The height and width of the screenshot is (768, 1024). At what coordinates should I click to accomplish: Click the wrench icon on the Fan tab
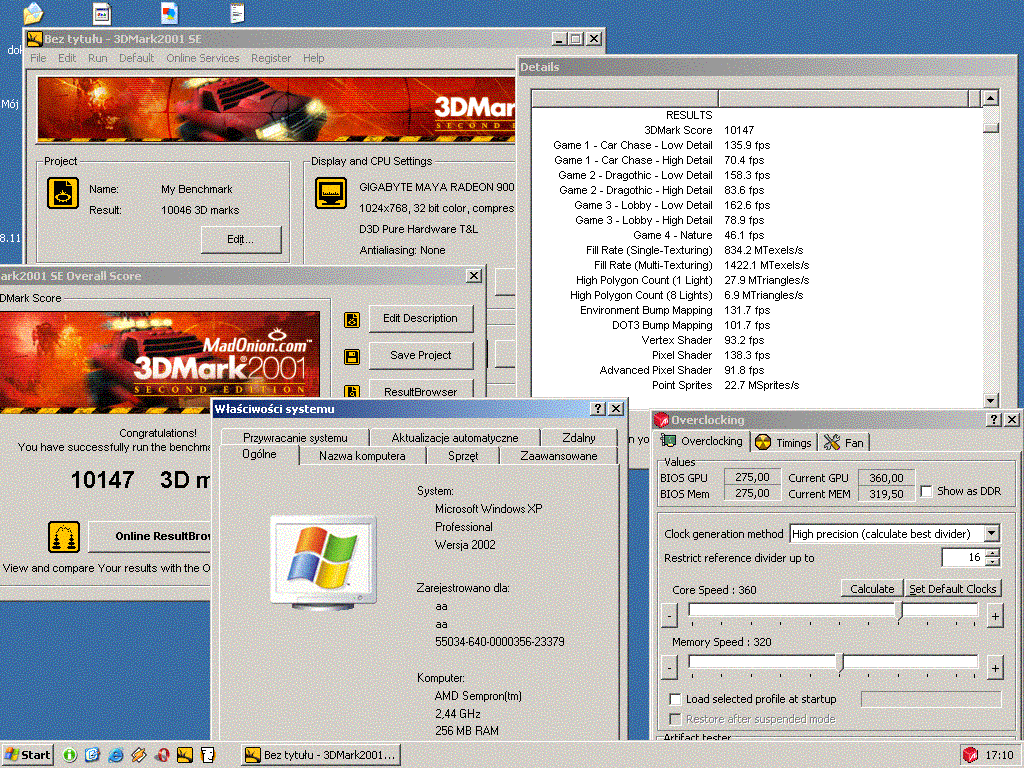pyautogui.click(x=831, y=443)
